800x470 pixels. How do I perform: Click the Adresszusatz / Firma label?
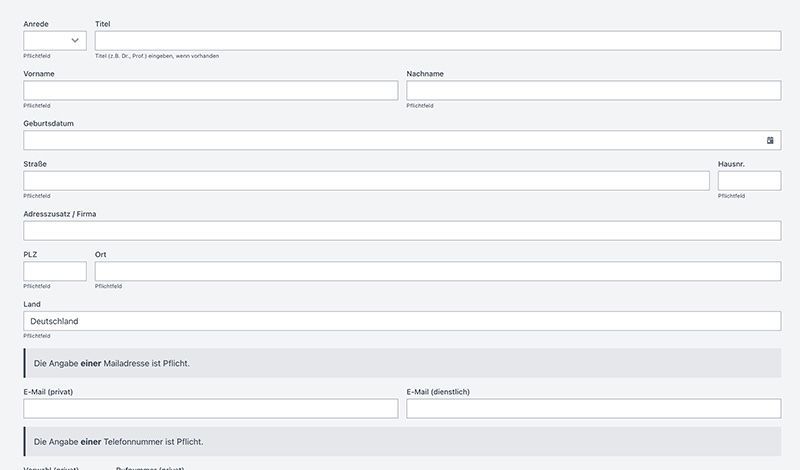pyautogui.click(x=60, y=214)
